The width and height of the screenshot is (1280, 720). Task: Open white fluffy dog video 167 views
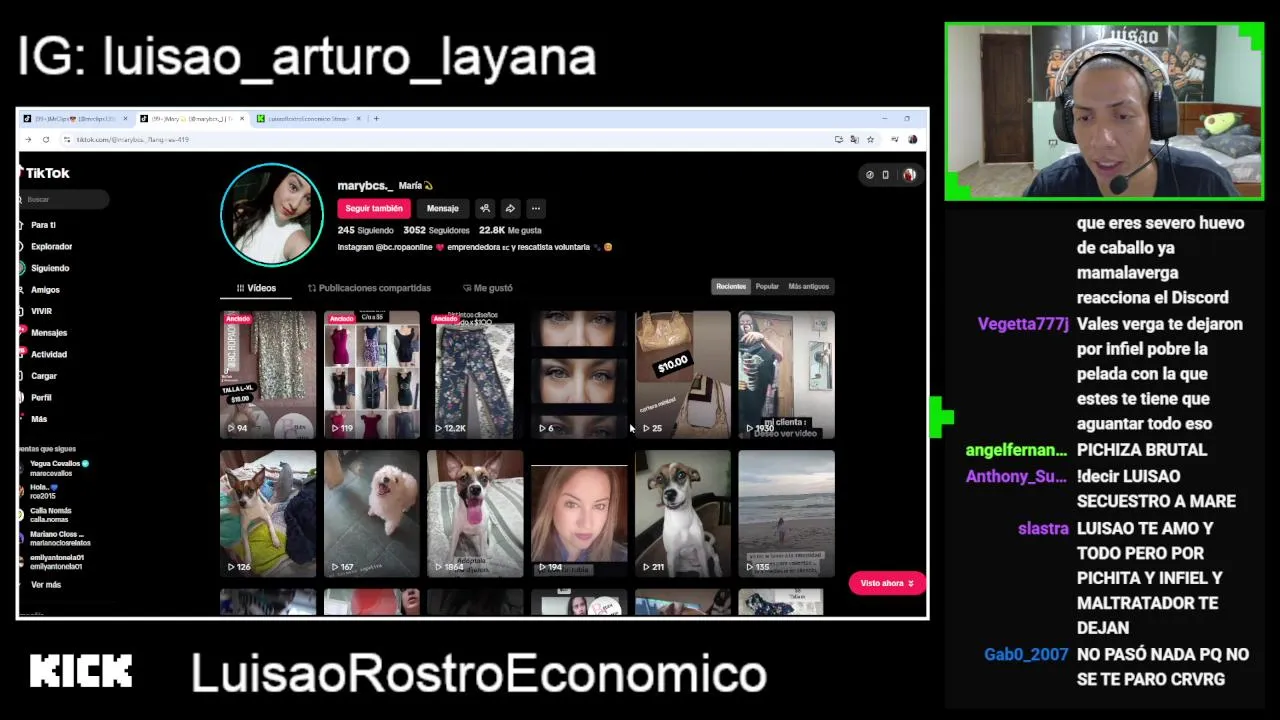[371, 514]
